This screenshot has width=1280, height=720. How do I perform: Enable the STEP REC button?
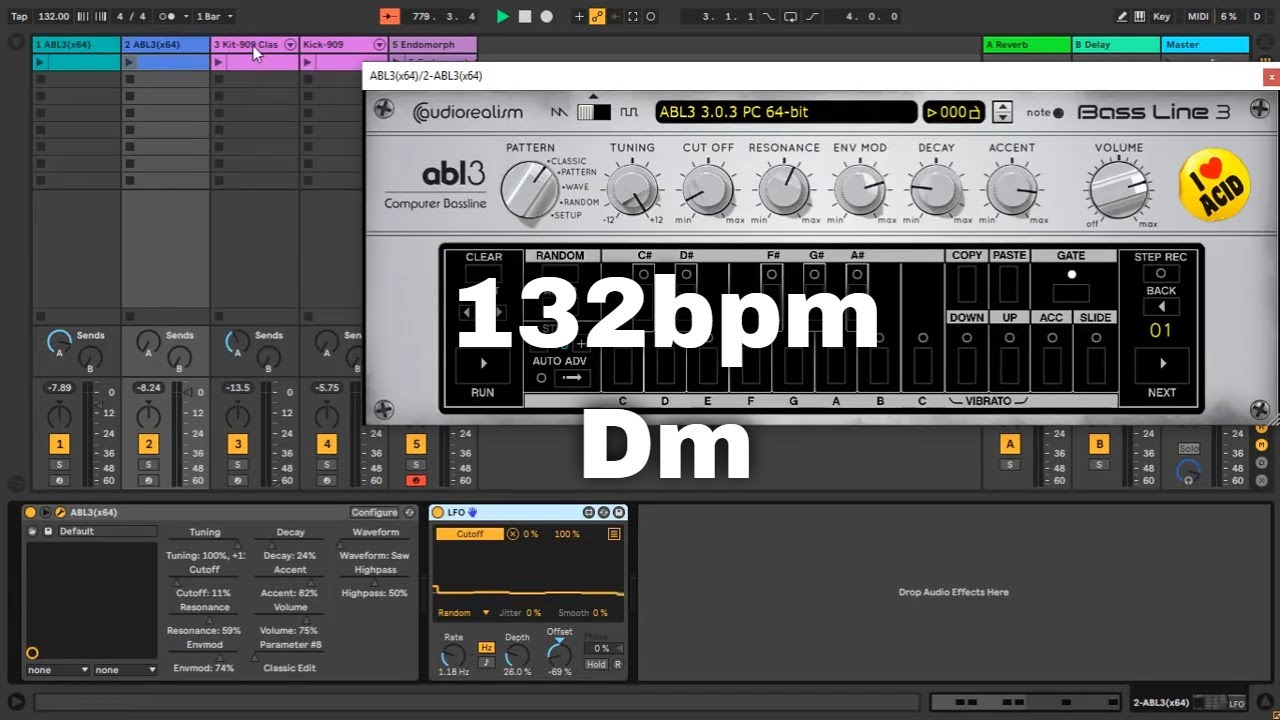pos(1161,273)
